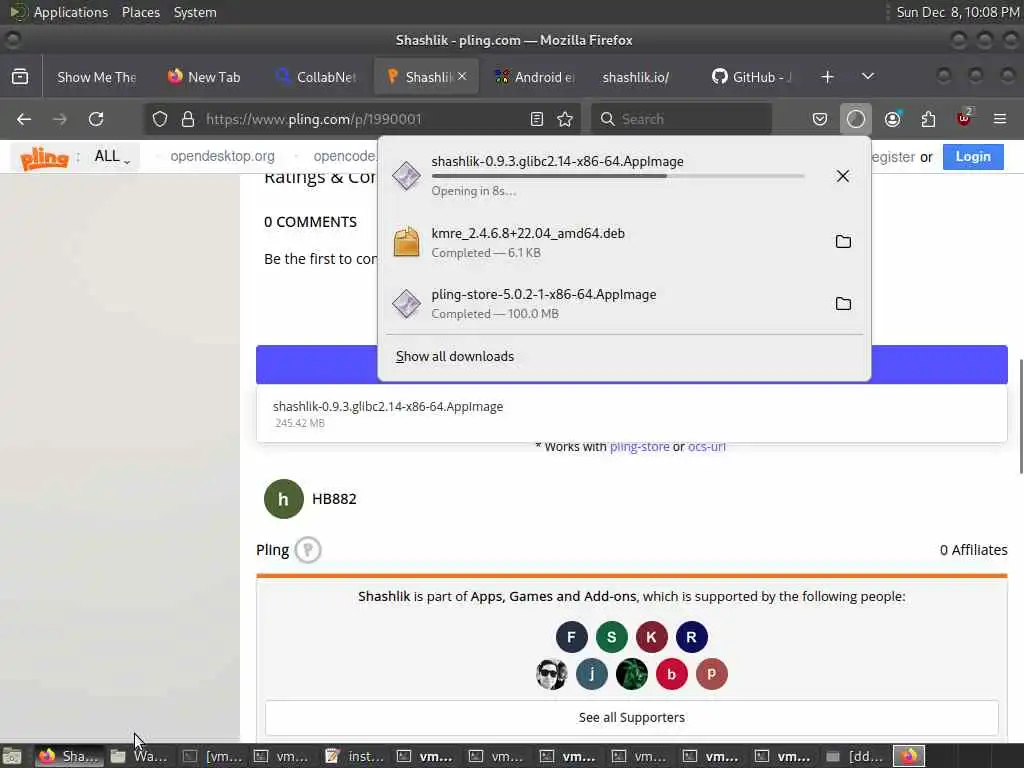Open the Firefox View icon left of tabs
The width and height of the screenshot is (1024, 768).
pyautogui.click(x=20, y=77)
